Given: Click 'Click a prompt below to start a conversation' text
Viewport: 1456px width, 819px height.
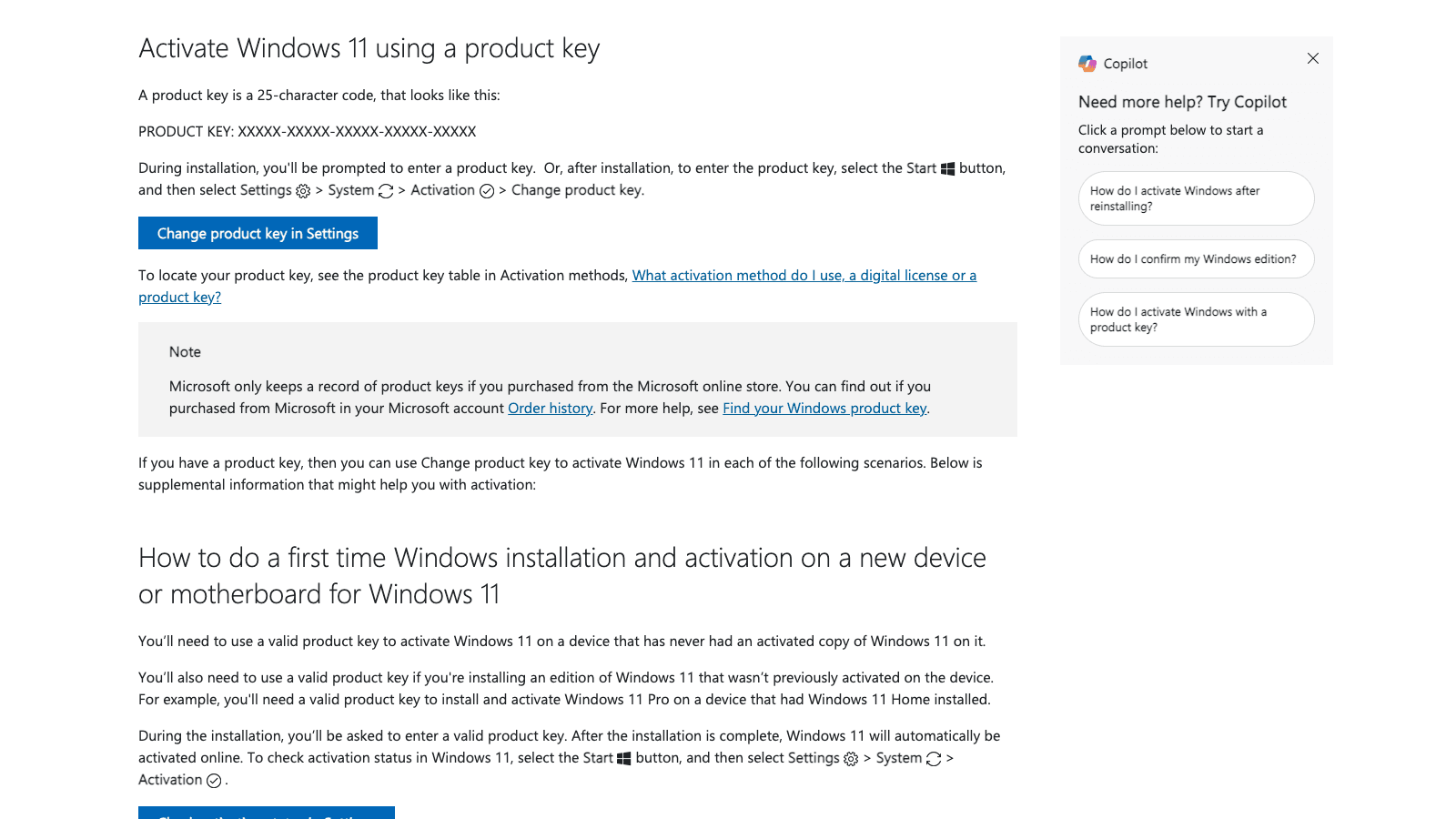Looking at the screenshot, I should click(x=1171, y=139).
